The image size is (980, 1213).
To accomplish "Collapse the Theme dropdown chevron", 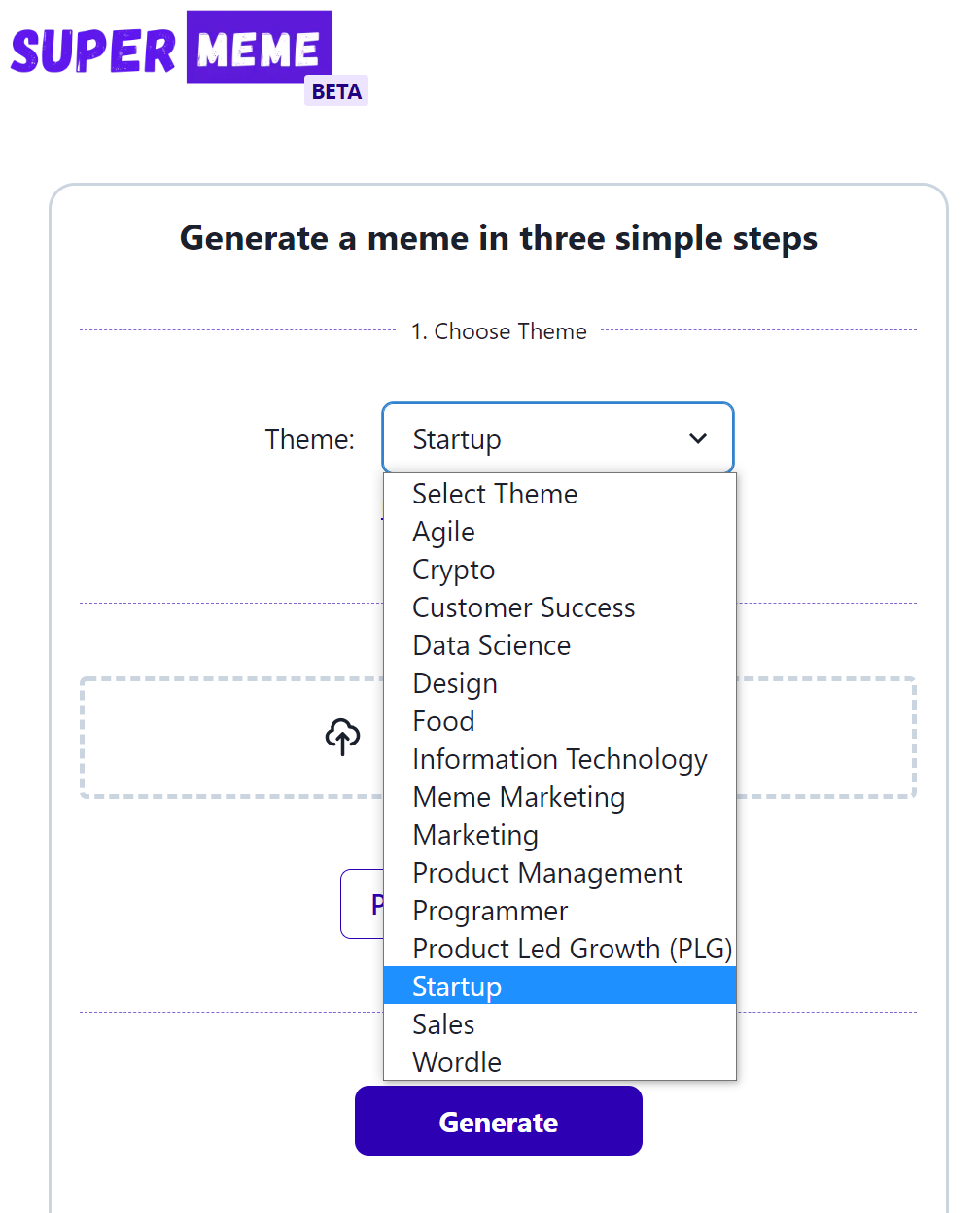I will [697, 438].
